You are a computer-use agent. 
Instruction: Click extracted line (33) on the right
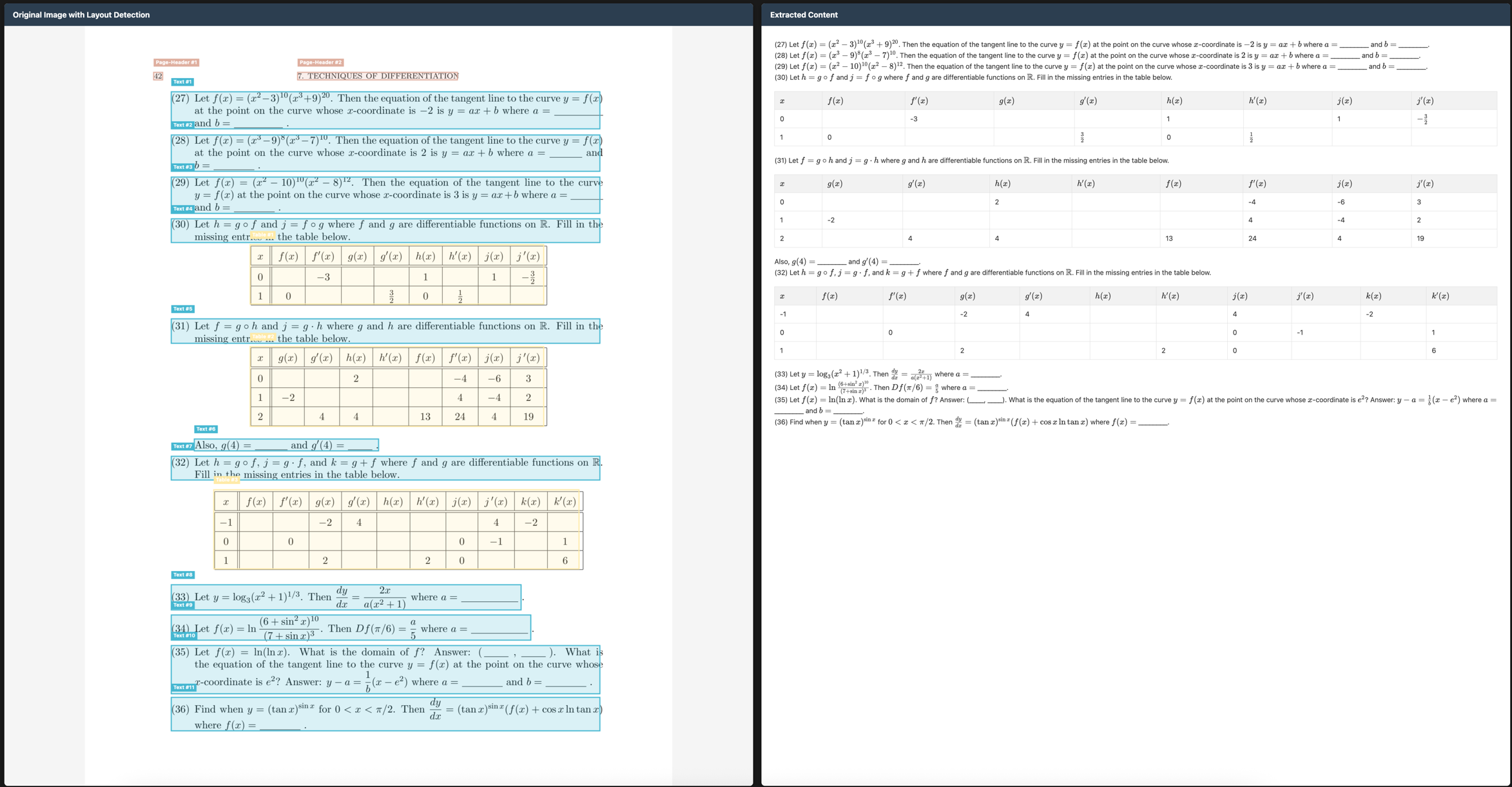pyautogui.click(x=887, y=374)
